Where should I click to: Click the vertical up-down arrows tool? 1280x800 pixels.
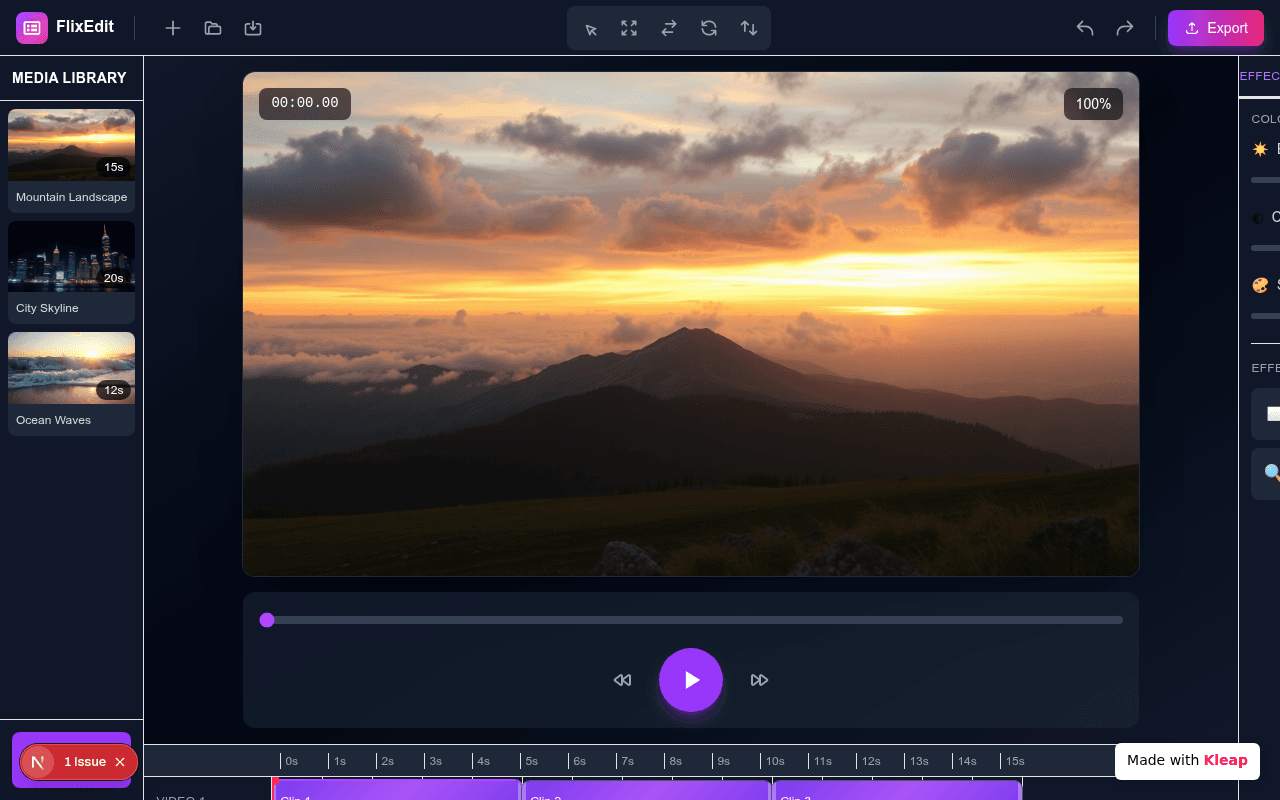click(749, 28)
